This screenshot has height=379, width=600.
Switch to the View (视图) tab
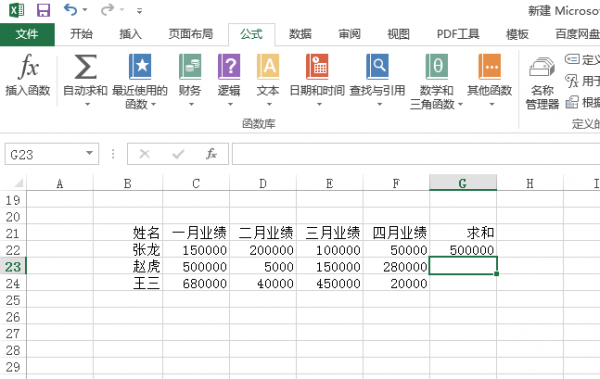point(398,34)
